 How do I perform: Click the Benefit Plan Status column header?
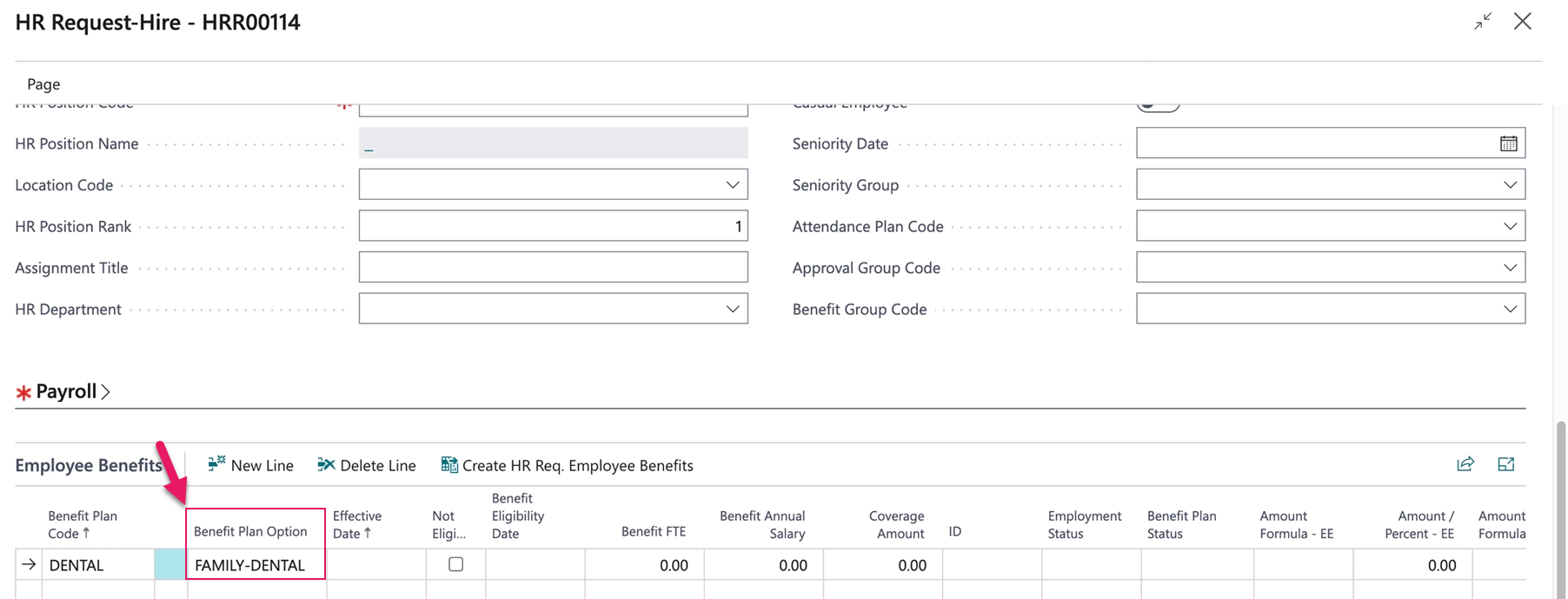tap(1181, 524)
